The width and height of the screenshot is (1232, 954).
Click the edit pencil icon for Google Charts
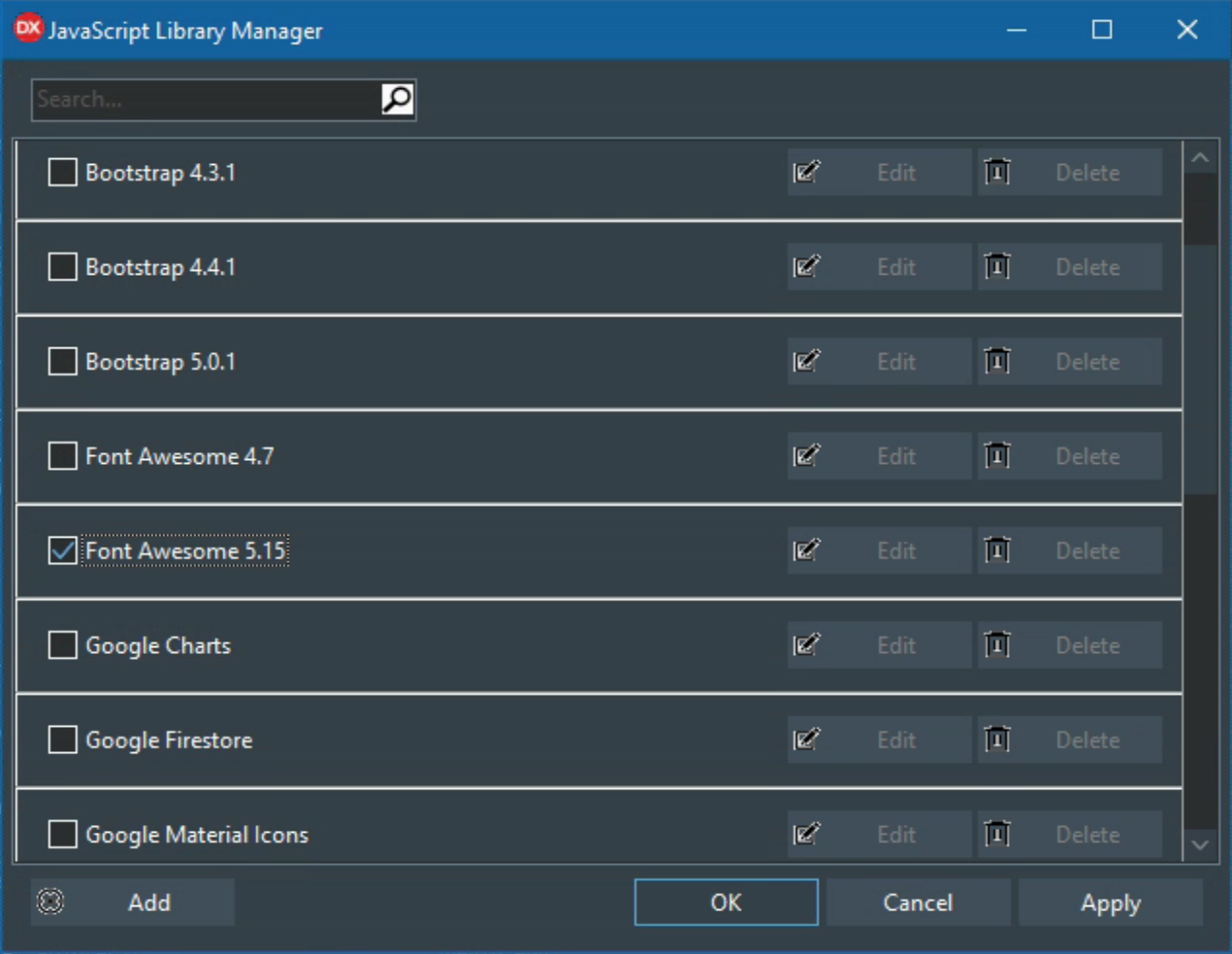806,645
